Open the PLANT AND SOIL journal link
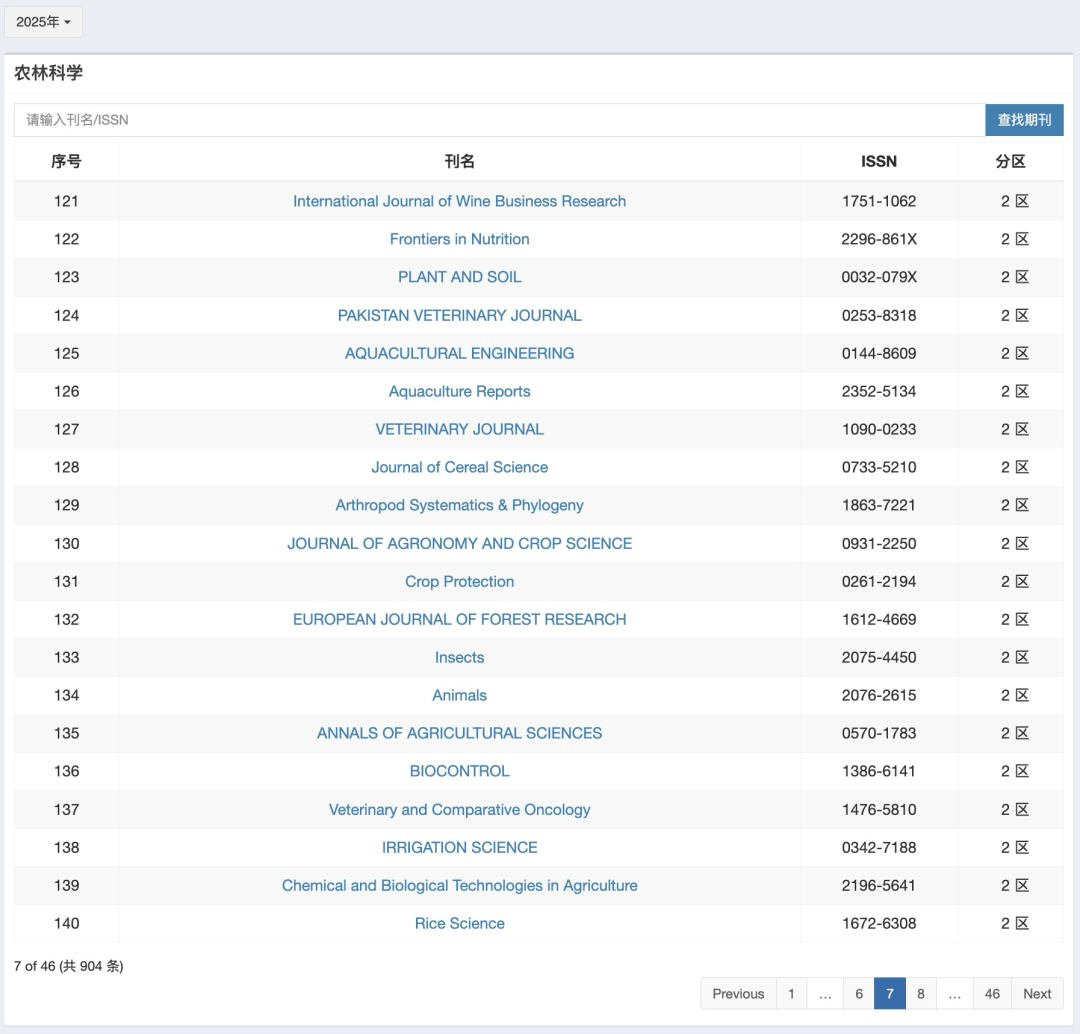The width and height of the screenshot is (1080, 1034). click(x=459, y=277)
